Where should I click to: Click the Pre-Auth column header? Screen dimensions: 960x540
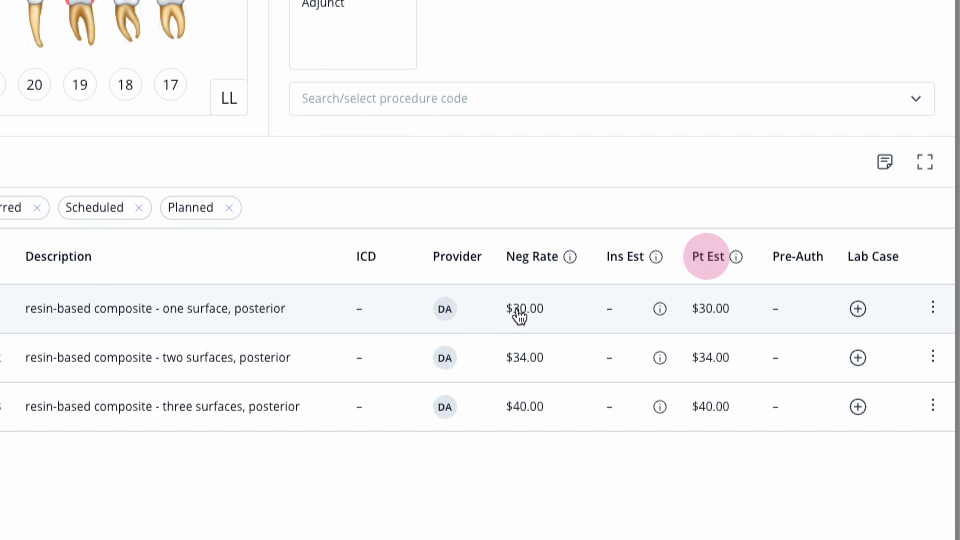point(798,257)
